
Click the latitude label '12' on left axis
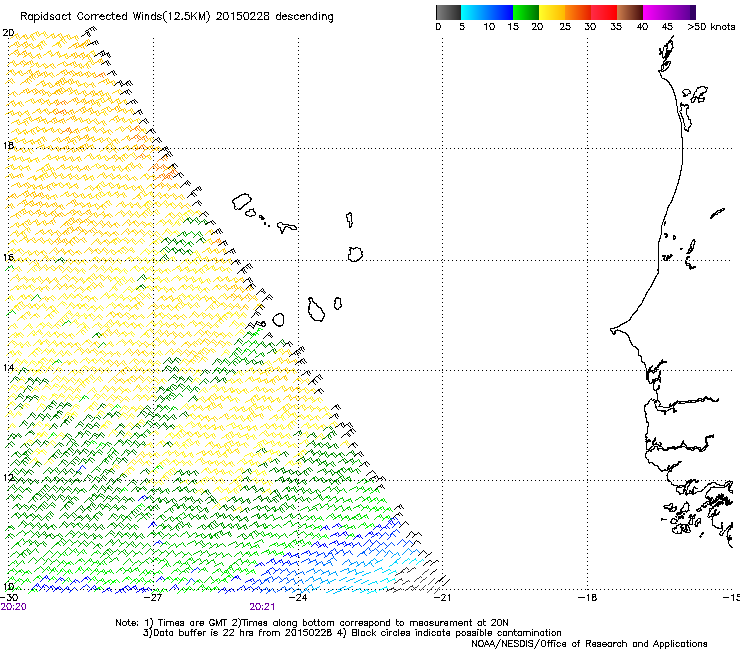pyautogui.click(x=8, y=478)
